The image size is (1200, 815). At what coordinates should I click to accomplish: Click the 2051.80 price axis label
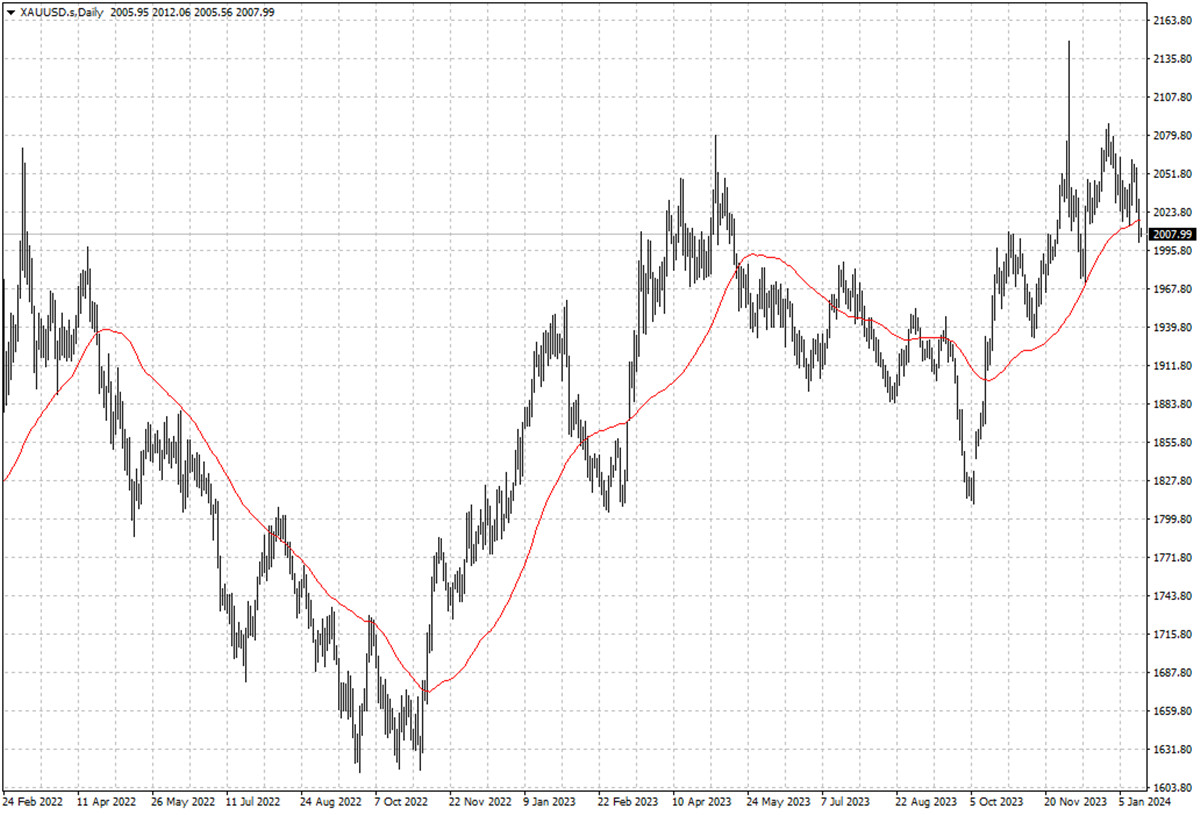[x=1171, y=174]
